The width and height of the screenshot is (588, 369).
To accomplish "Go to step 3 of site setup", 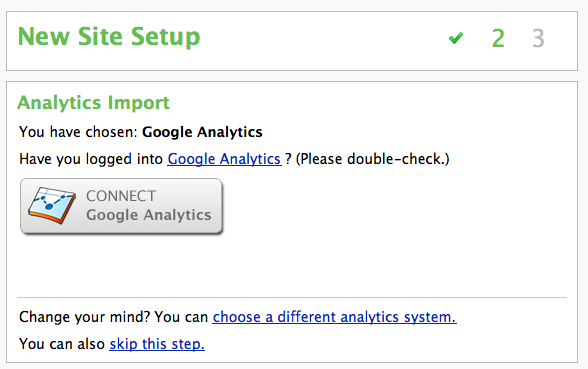I will tap(538, 38).
